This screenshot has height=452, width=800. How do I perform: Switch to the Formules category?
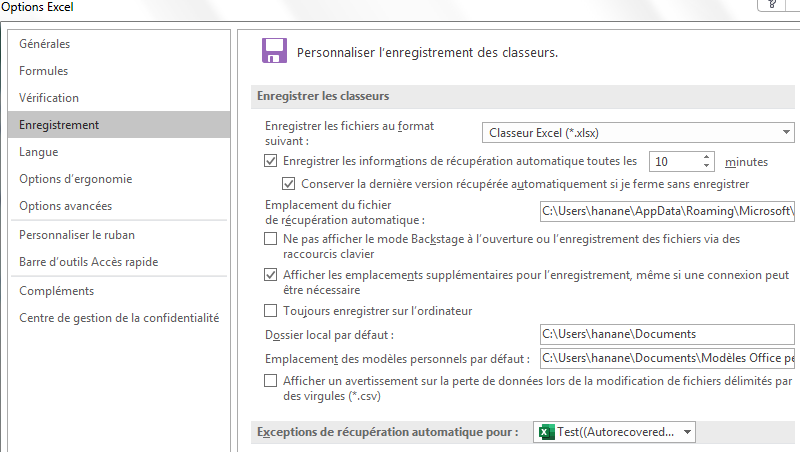tap(44, 71)
